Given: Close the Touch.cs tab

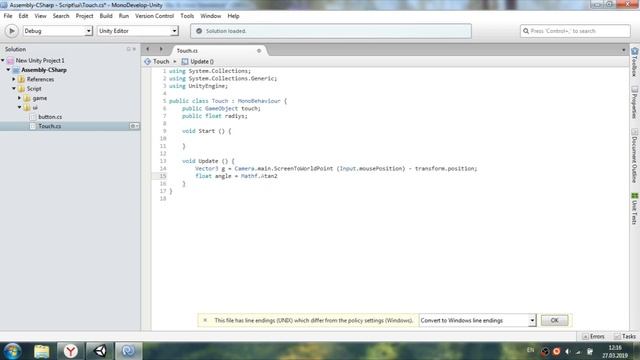Looking at the screenshot, I should (x=259, y=51).
